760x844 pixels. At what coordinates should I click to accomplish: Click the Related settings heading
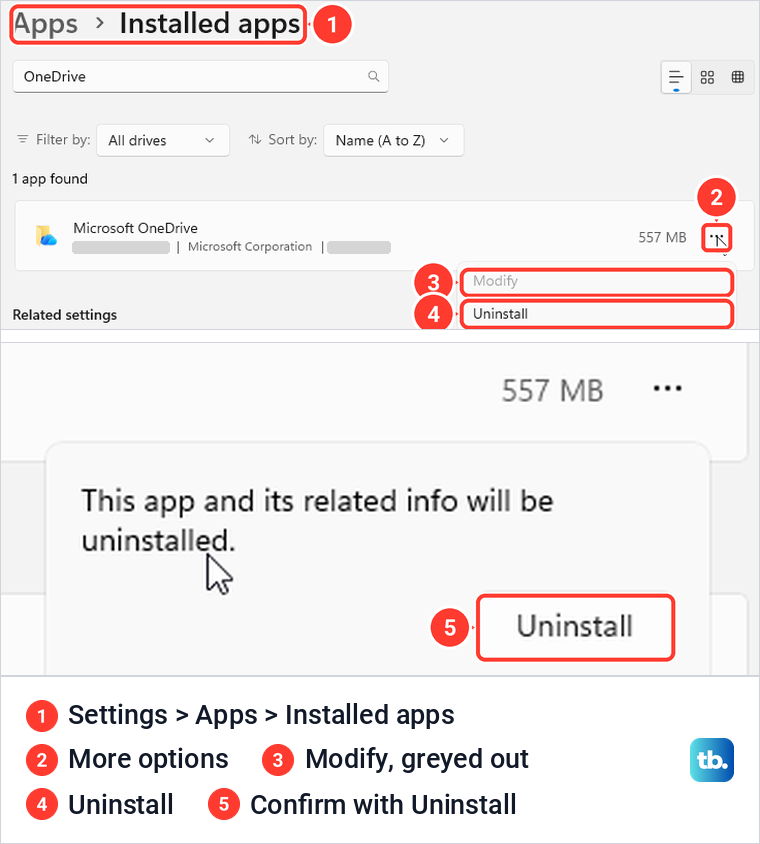[65, 315]
